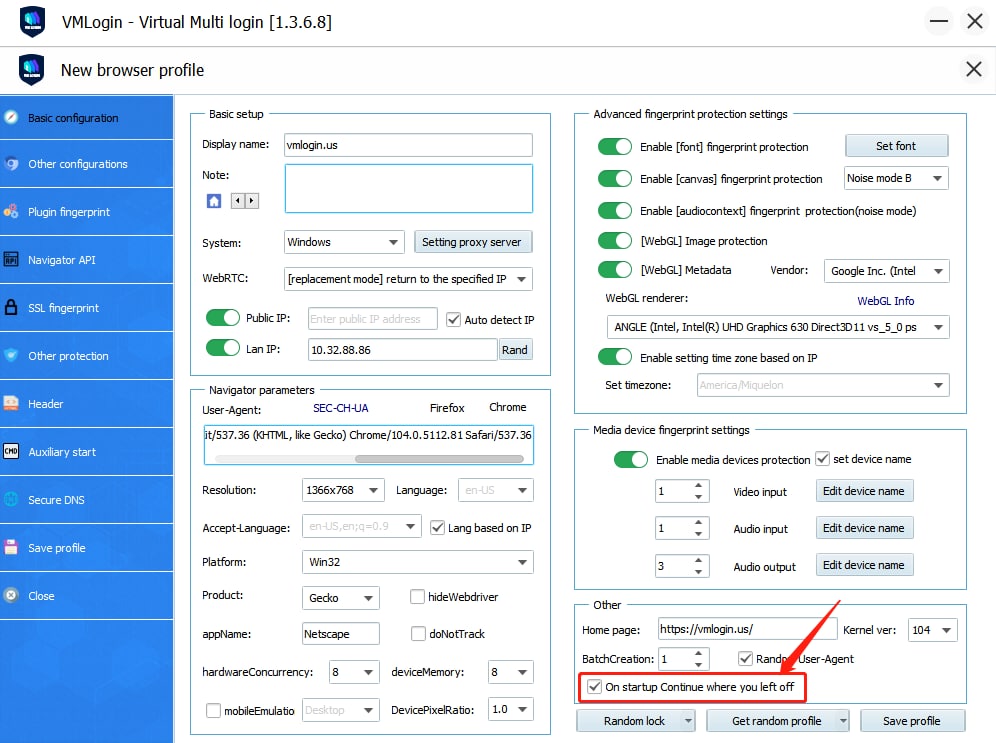Click the Auxiliary start CMD icon
996x743 pixels.
(11, 452)
